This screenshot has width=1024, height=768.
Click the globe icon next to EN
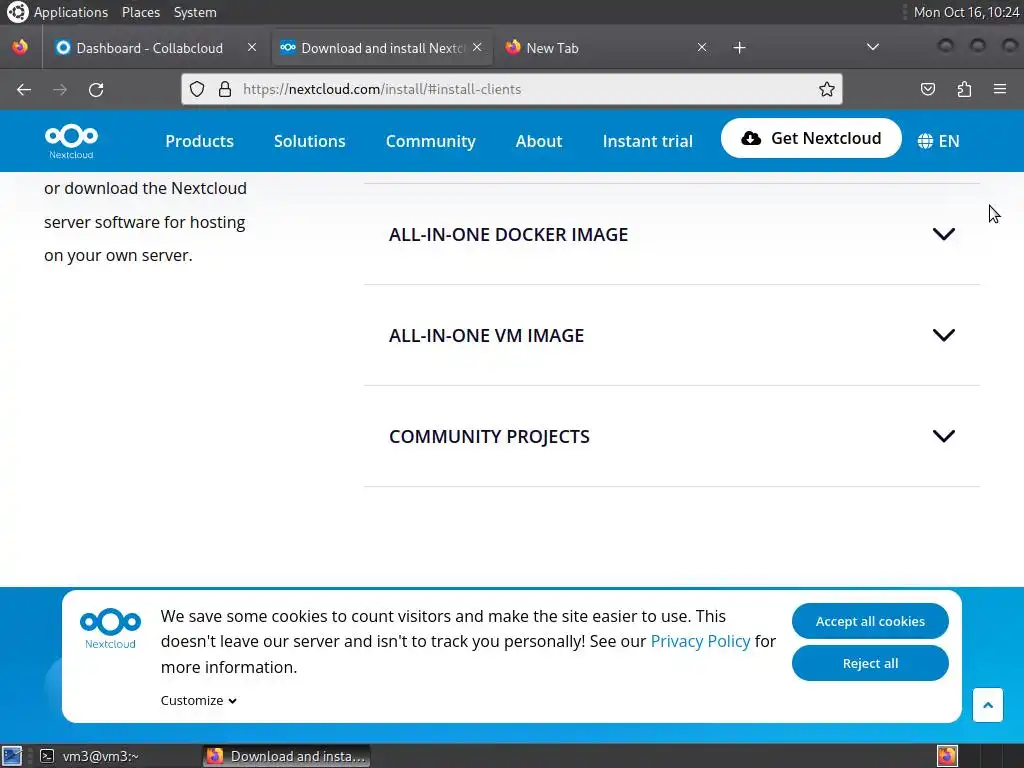[925, 141]
